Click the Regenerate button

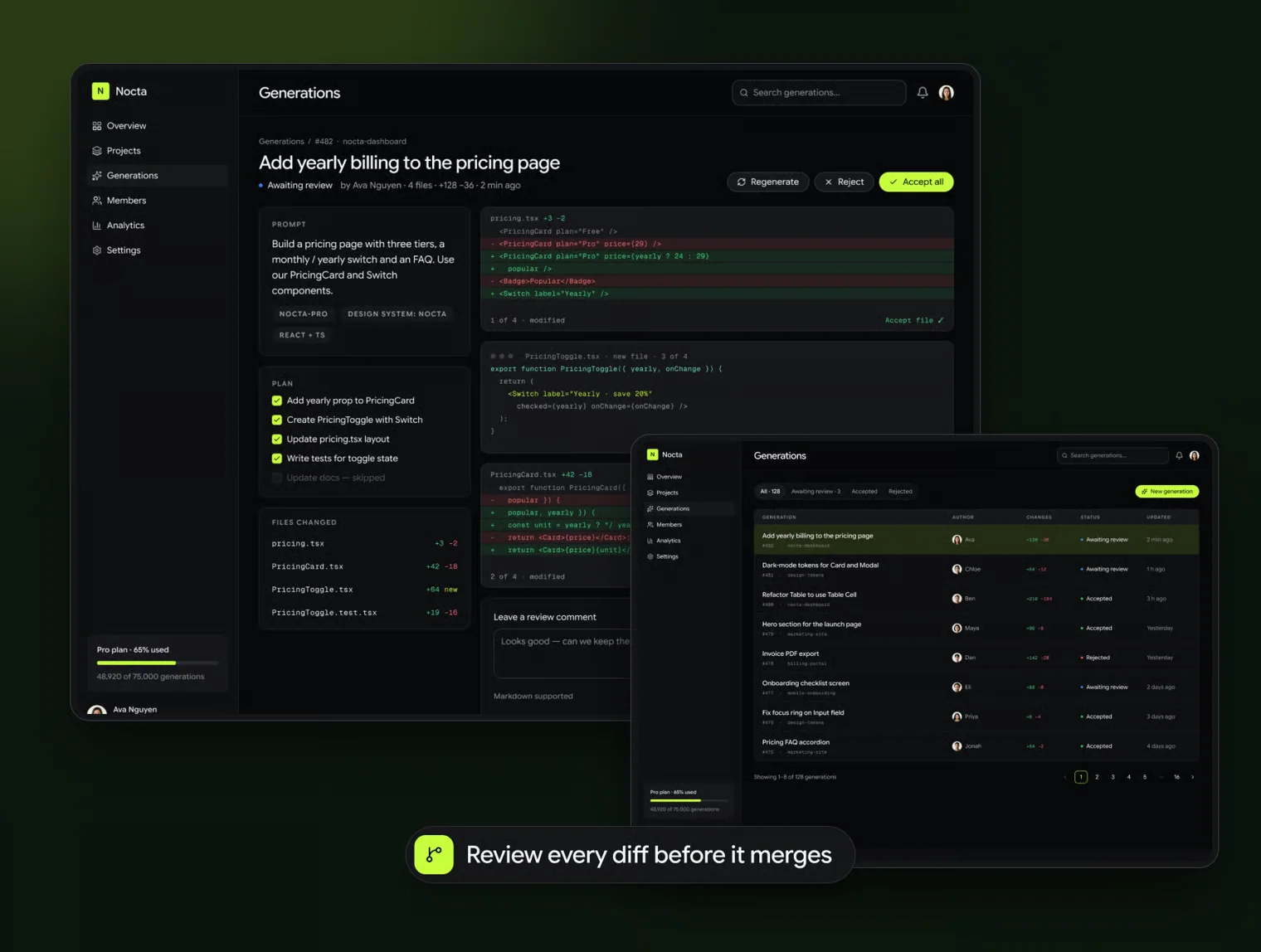pos(768,182)
